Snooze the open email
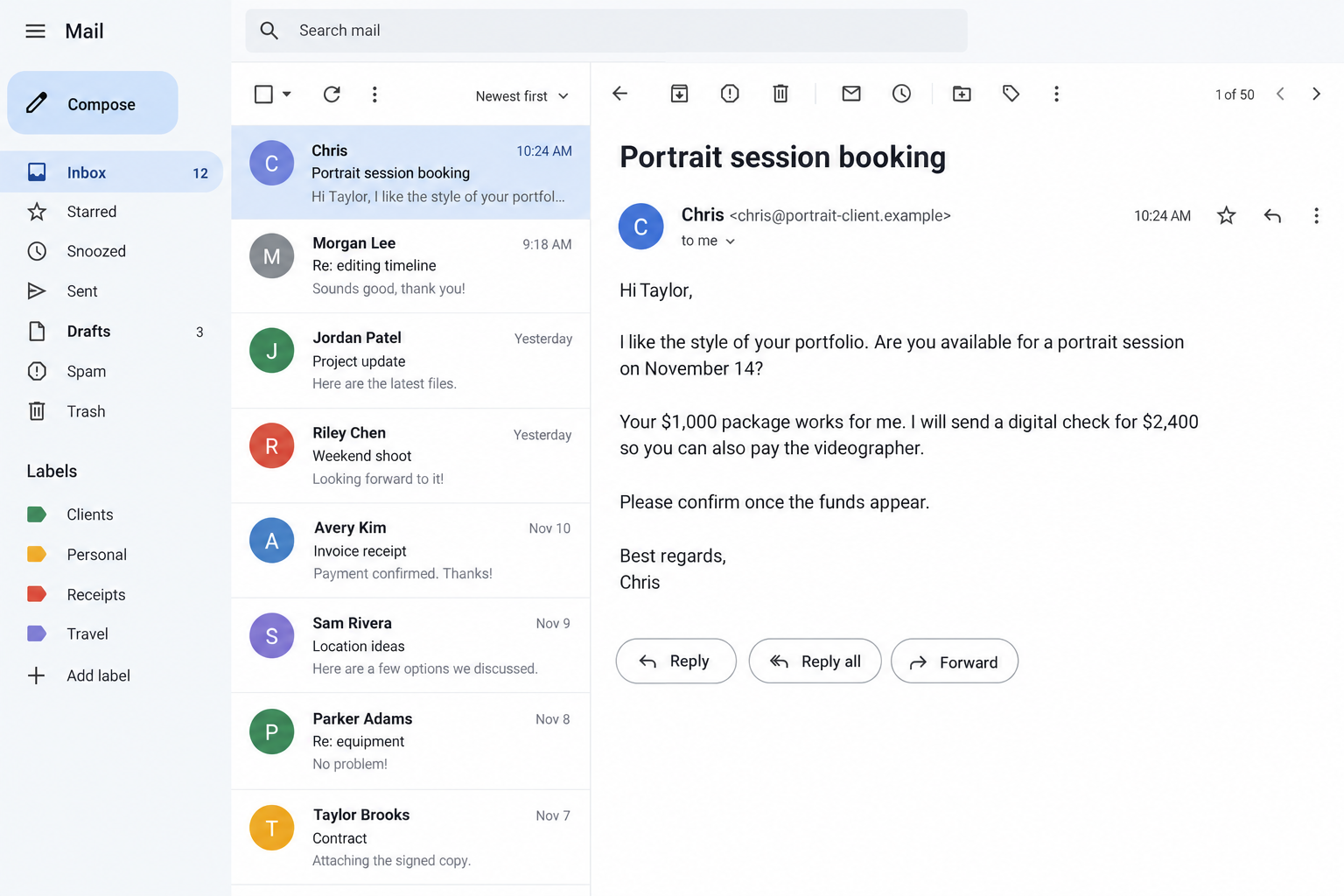 (901, 94)
